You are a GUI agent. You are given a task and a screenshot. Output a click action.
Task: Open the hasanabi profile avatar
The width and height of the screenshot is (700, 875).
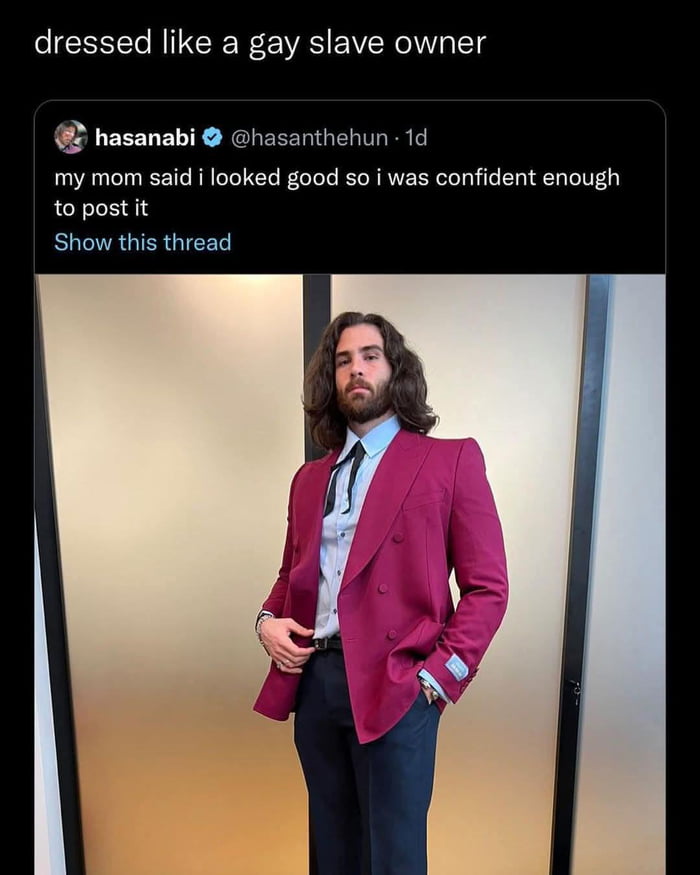click(x=70, y=137)
